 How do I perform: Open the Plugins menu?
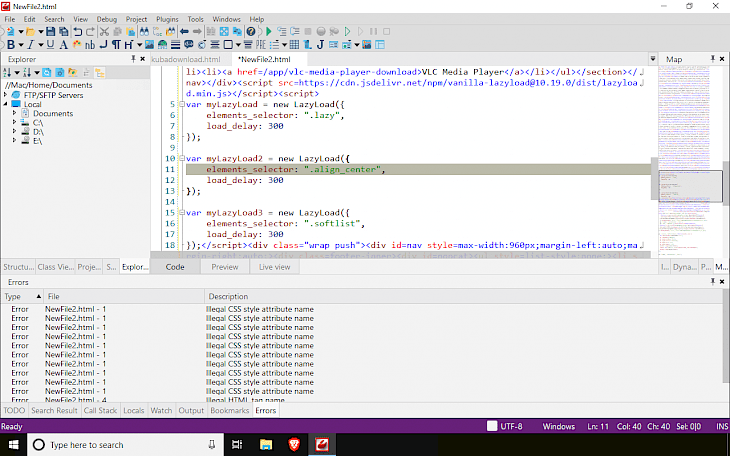[x=167, y=19]
